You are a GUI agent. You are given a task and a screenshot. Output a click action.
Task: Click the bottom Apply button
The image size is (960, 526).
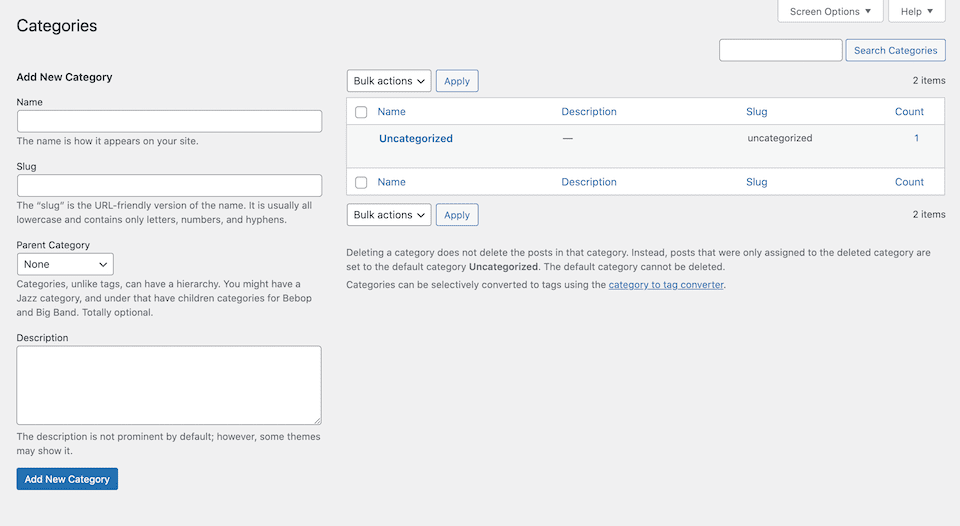[x=457, y=215]
